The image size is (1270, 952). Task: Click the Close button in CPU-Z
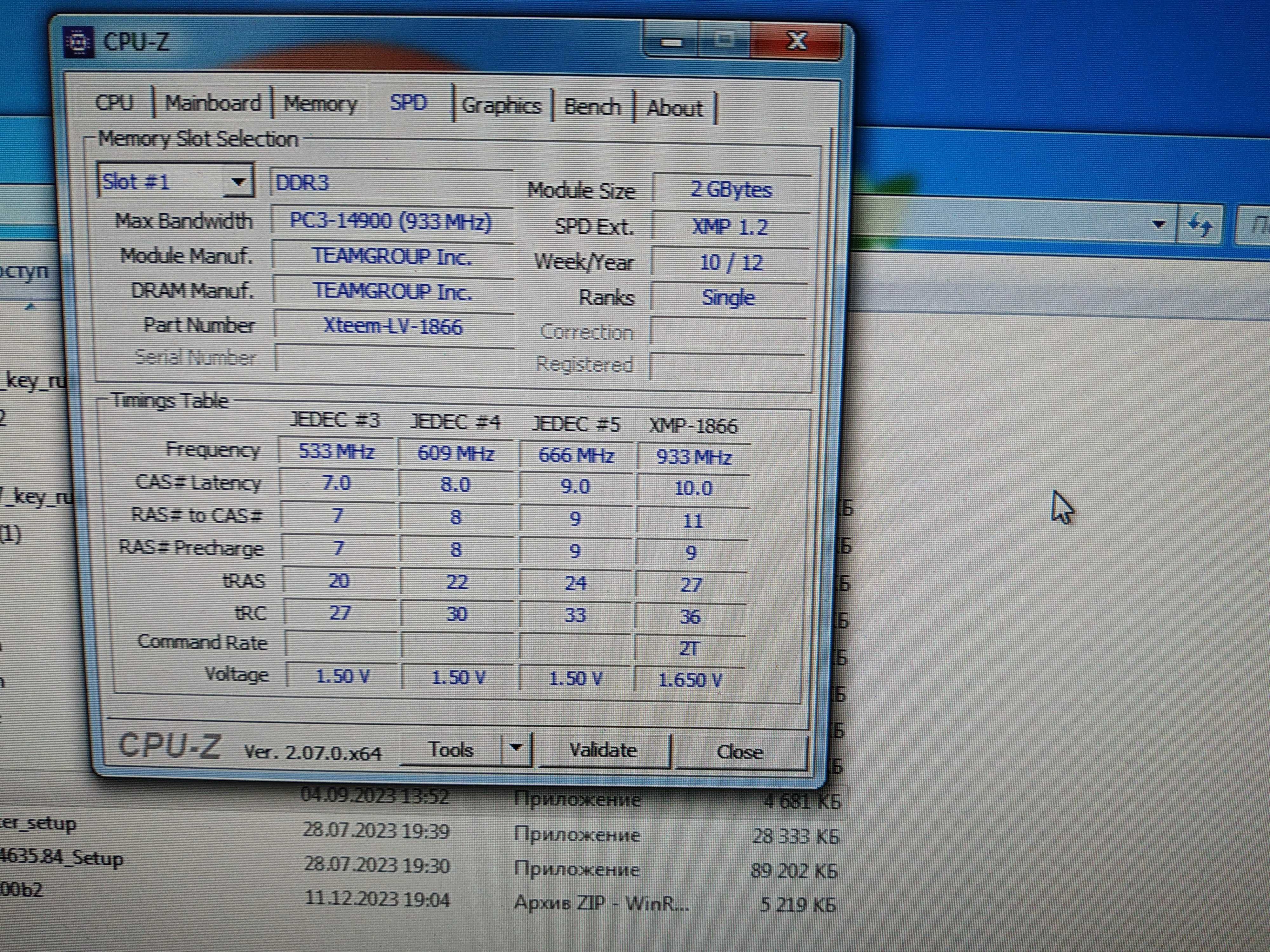pyautogui.click(x=740, y=752)
